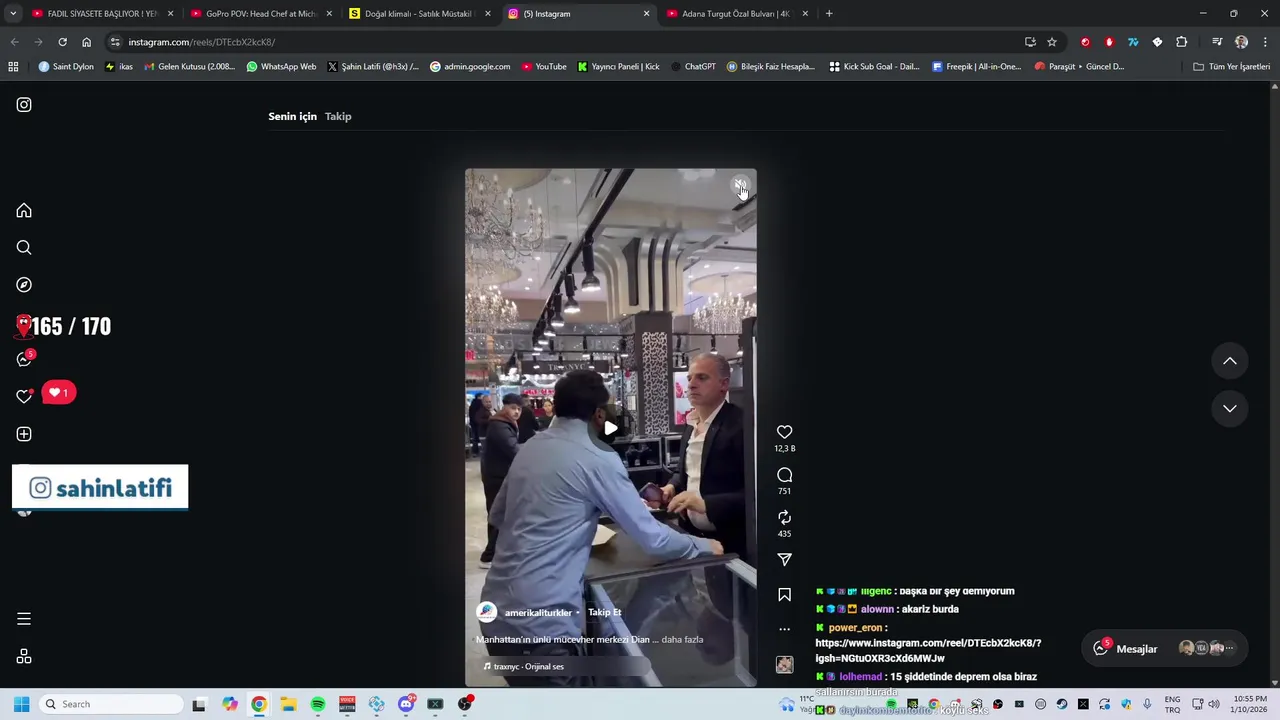The width and height of the screenshot is (1280, 720).
Task: Open amerikaliturkler profile avatar
Action: (x=486, y=612)
